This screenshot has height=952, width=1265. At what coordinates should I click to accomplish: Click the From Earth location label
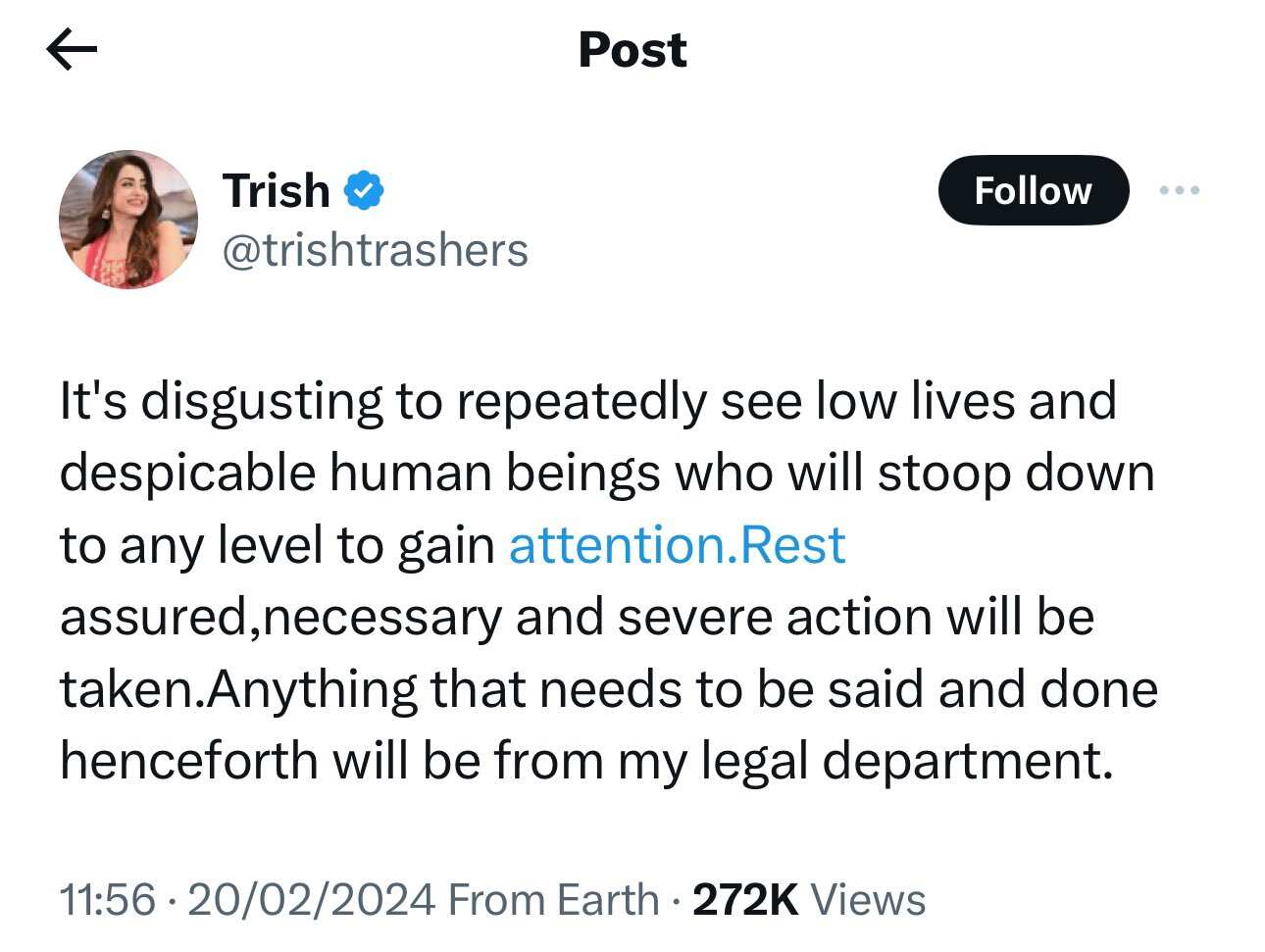point(553,899)
